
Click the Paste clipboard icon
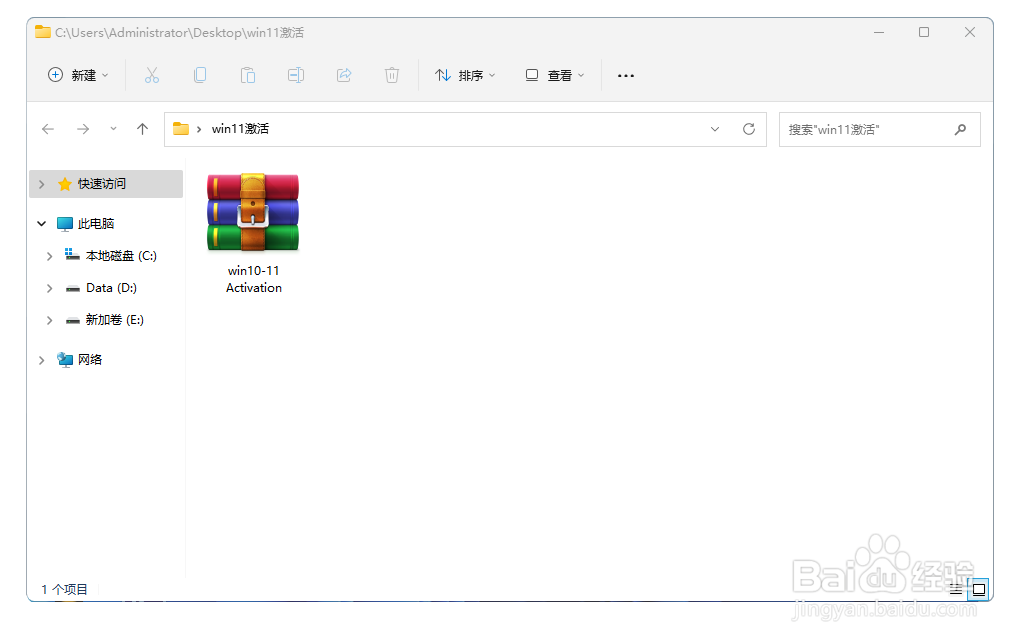(247, 75)
